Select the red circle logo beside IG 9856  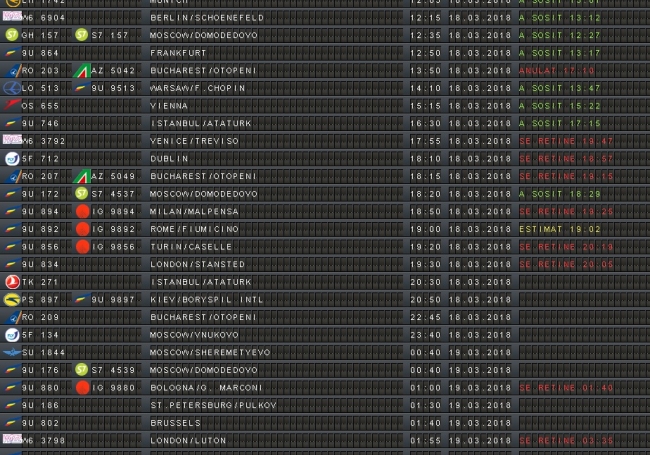pyautogui.click(x=82, y=247)
